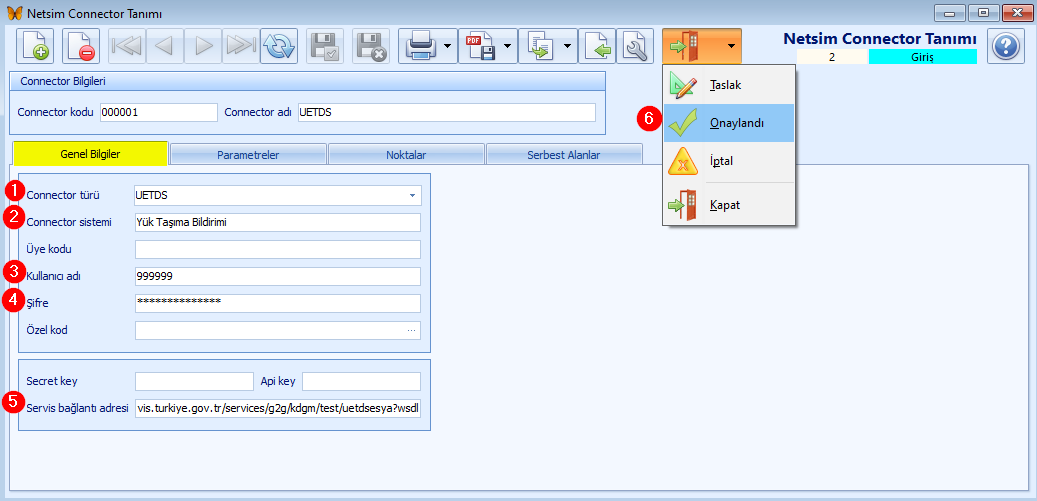Click the print icon
Screen dimensions: 1037x501
418,46
